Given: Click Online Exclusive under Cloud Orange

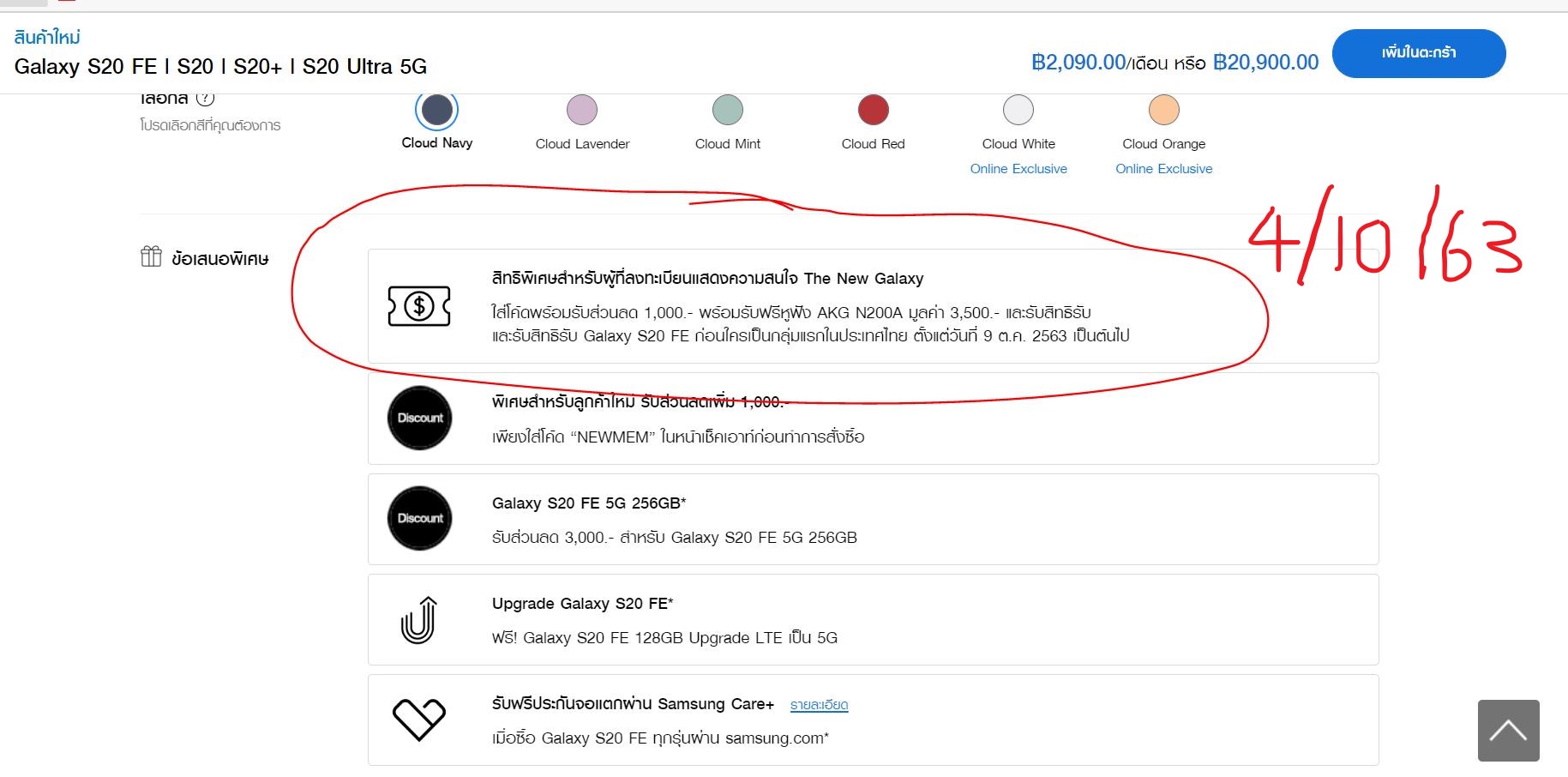Looking at the screenshot, I should [1164, 169].
